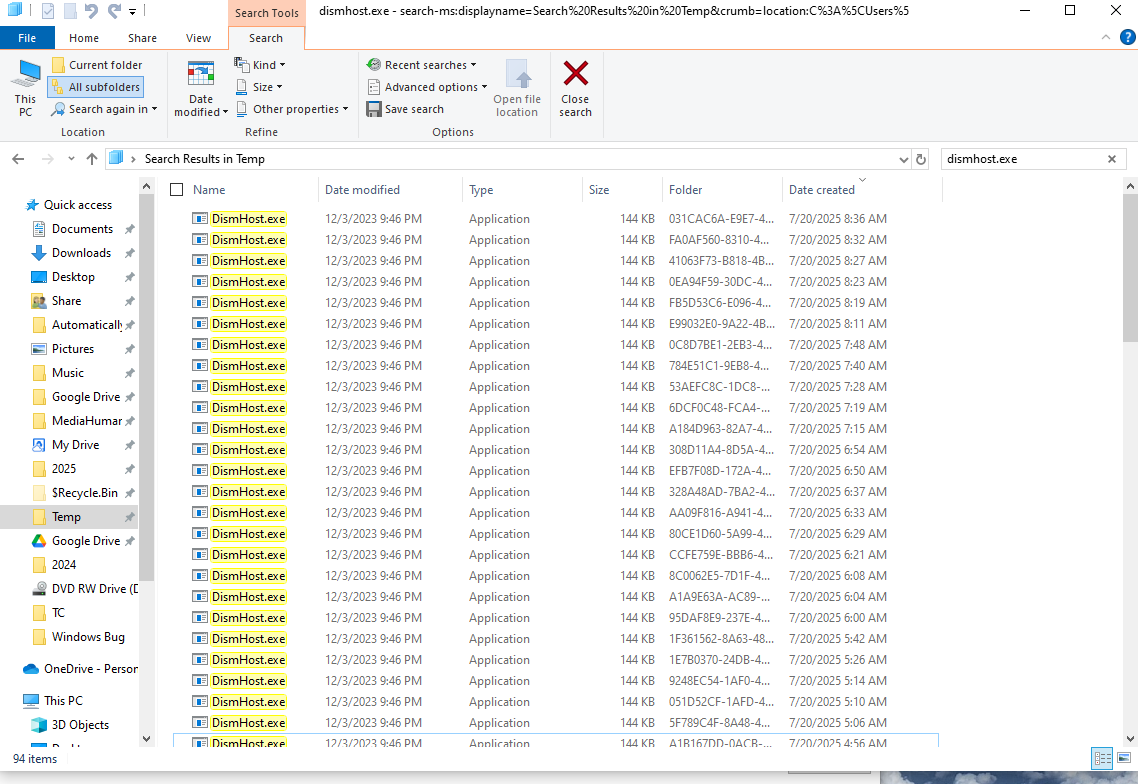The width and height of the screenshot is (1138, 784).
Task: Open Search again in dropdown
Action: click(104, 109)
